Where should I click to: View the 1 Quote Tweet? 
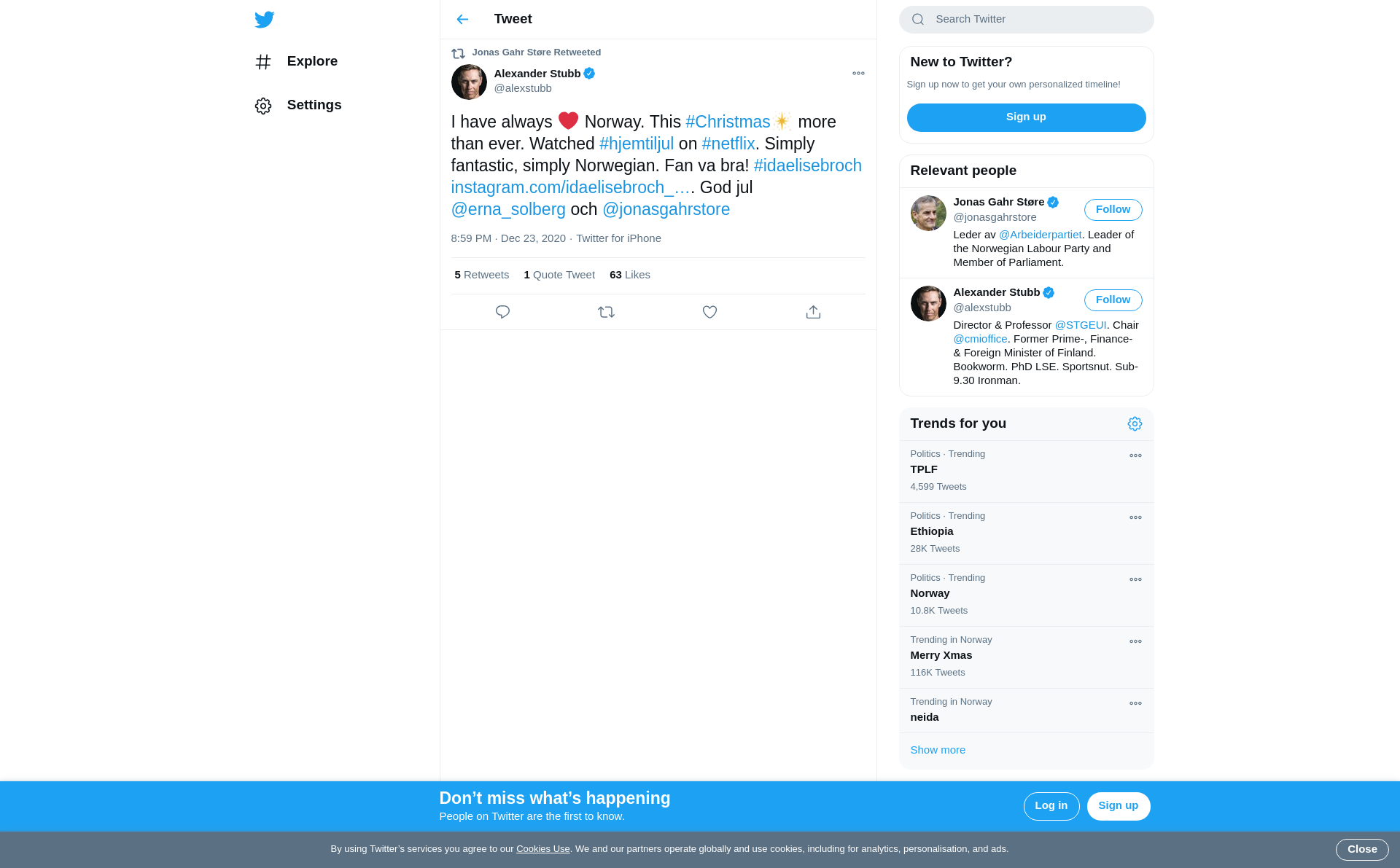[x=559, y=275]
